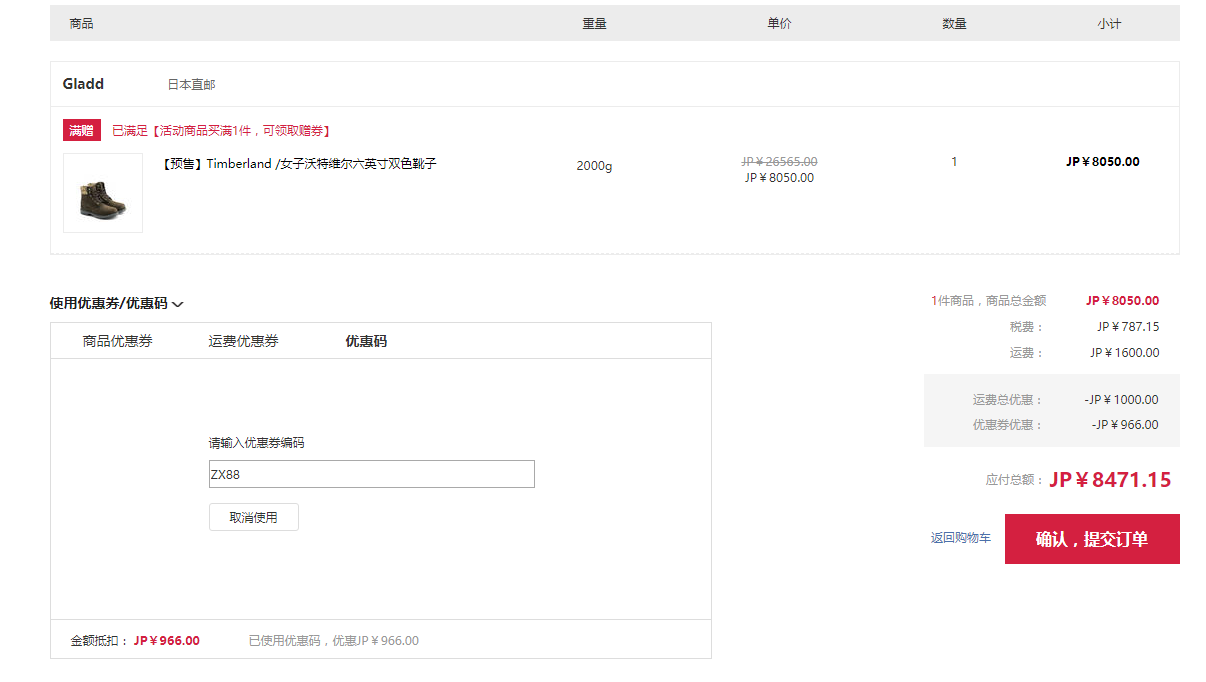Click 返回购物车 link
Viewport: 1206px width, 682px height.
coord(961,538)
